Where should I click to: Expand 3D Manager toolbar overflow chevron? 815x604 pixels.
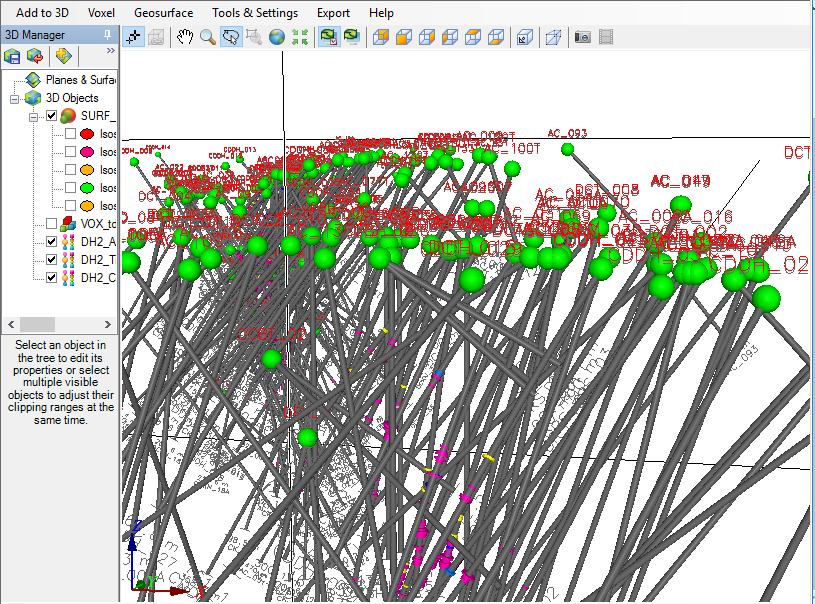[x=110, y=50]
